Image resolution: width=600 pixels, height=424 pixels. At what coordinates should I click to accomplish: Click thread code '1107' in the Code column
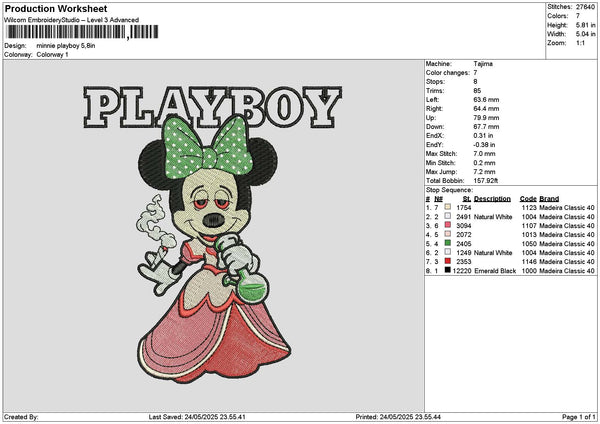529,225
